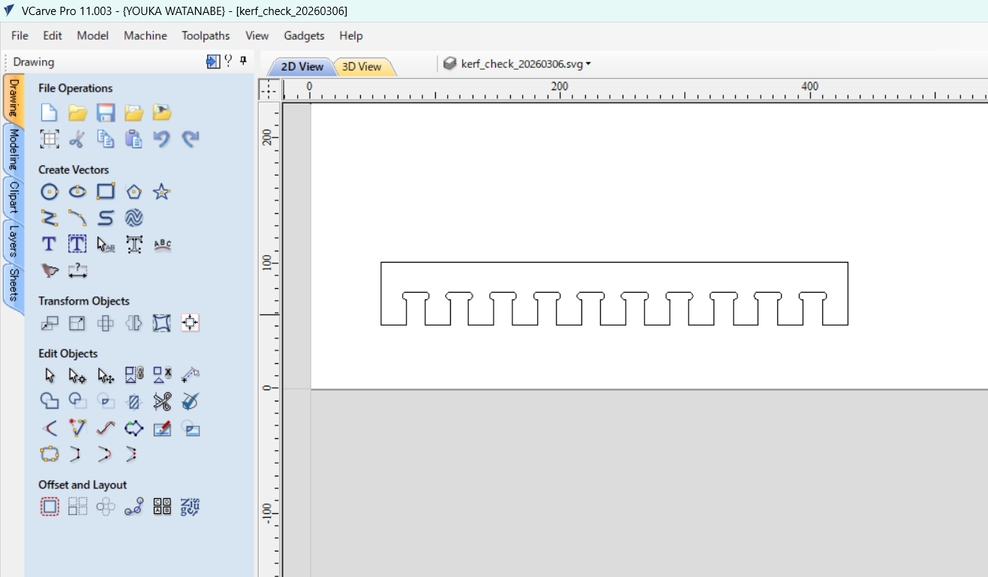The height and width of the screenshot is (577, 988).
Task: Open the Machine menu
Action: point(146,36)
